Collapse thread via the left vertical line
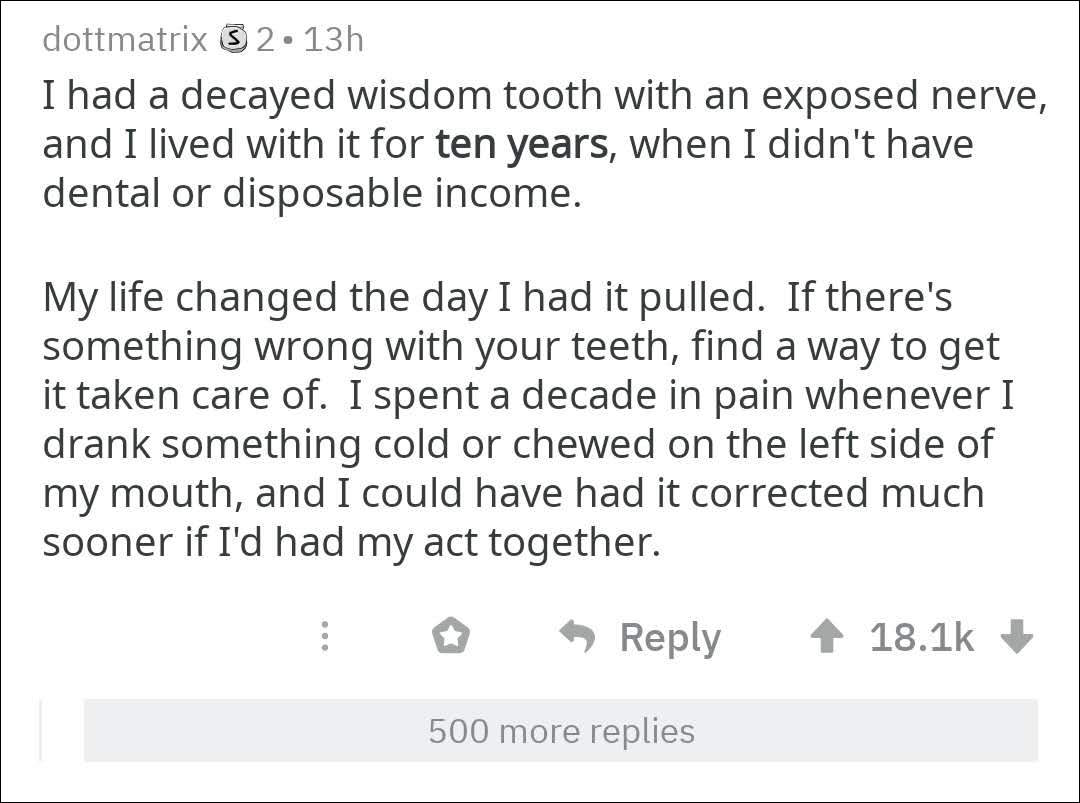The image size is (1080, 803). [x=41, y=731]
